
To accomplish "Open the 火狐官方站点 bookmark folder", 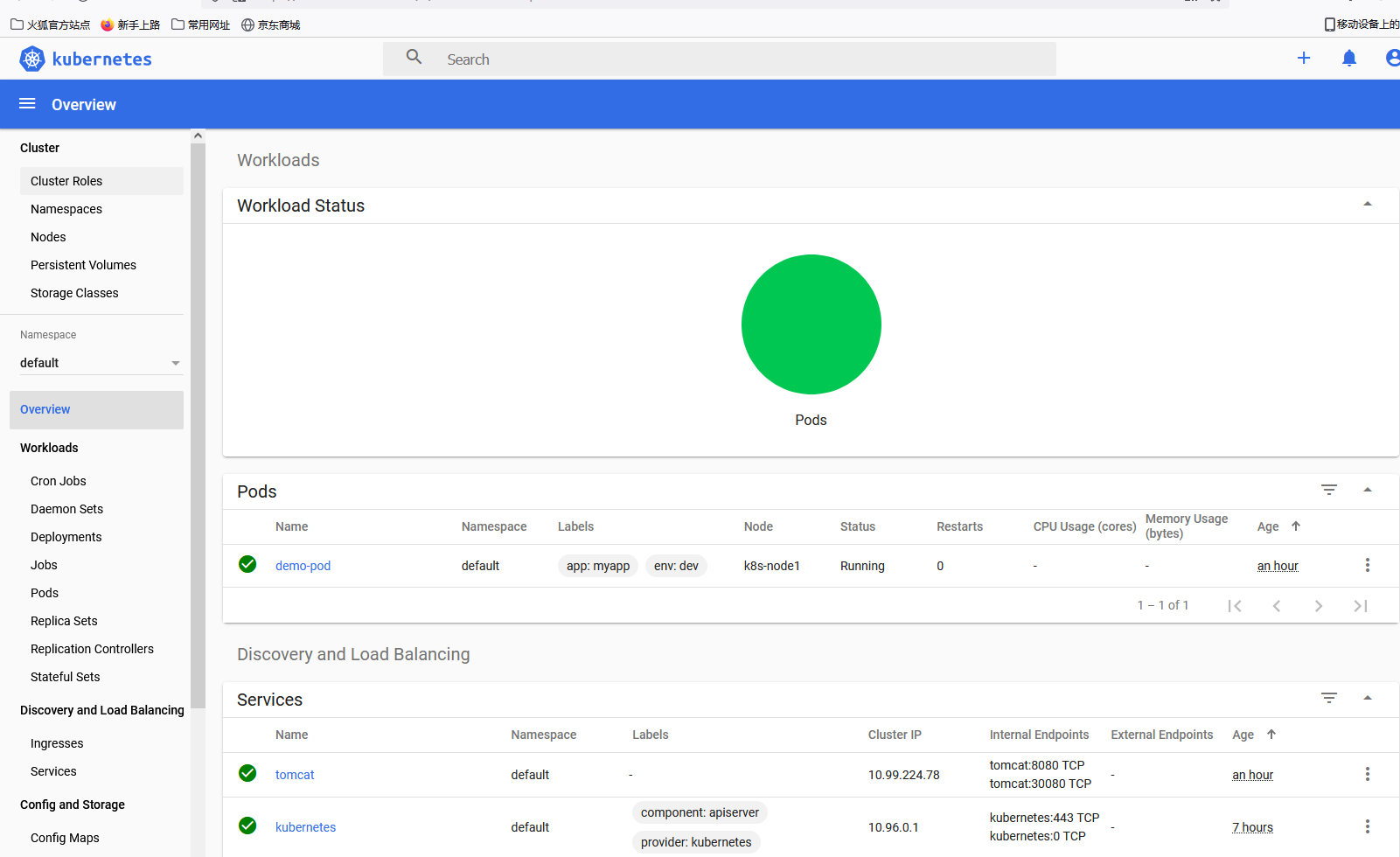I will point(51,24).
